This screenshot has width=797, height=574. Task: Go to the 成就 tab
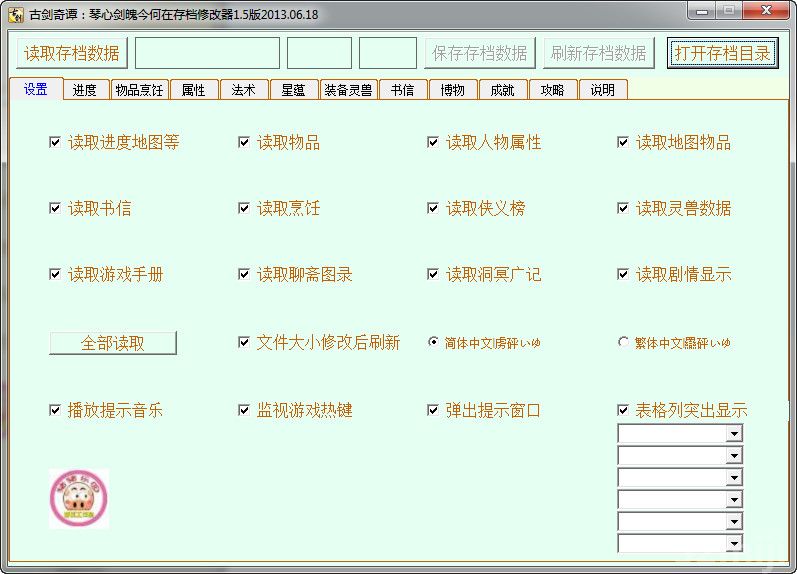502,90
